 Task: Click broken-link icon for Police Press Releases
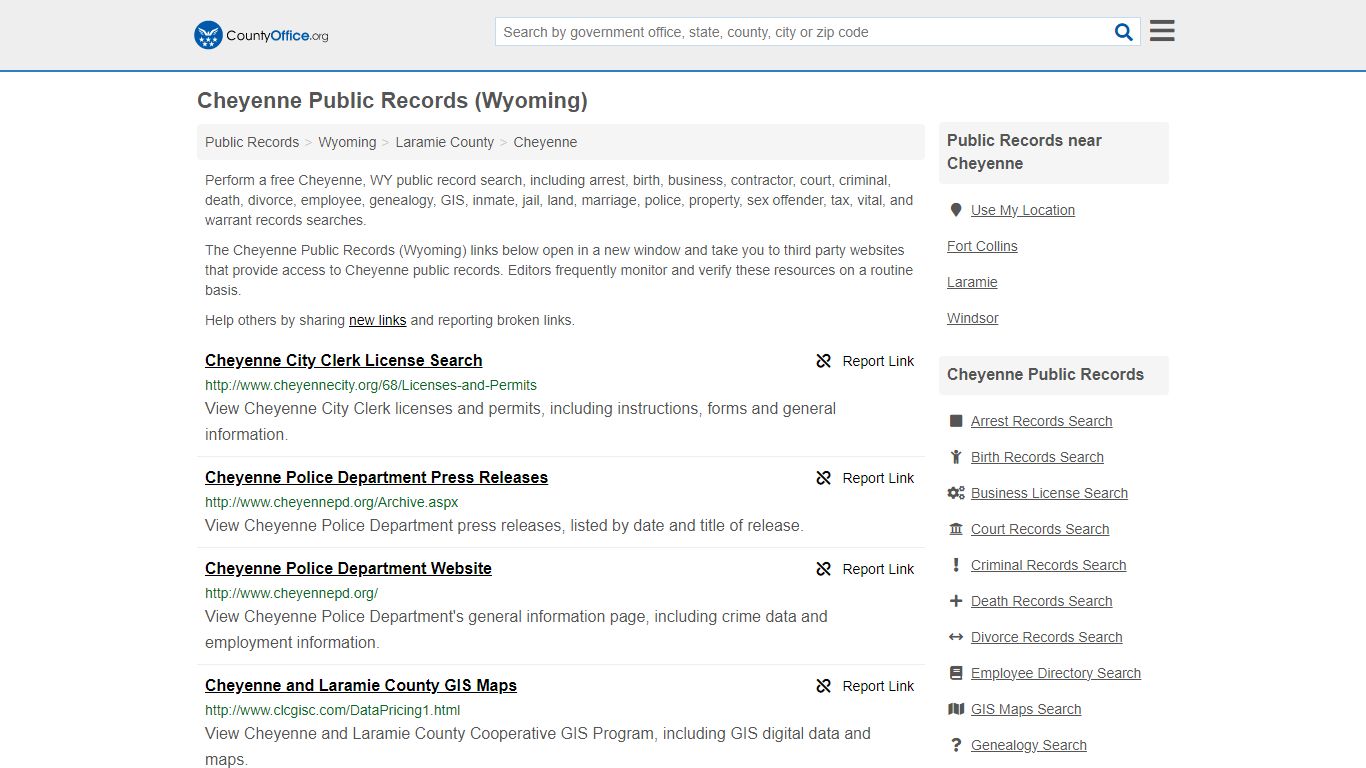click(824, 478)
